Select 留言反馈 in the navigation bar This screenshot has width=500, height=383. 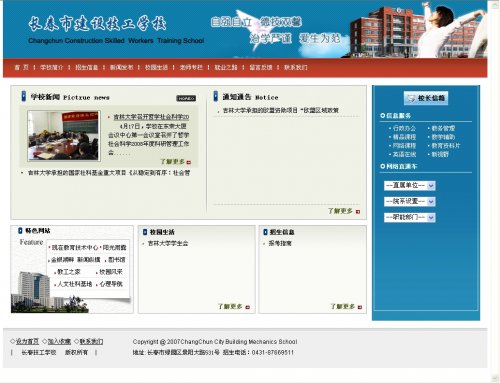[261, 67]
